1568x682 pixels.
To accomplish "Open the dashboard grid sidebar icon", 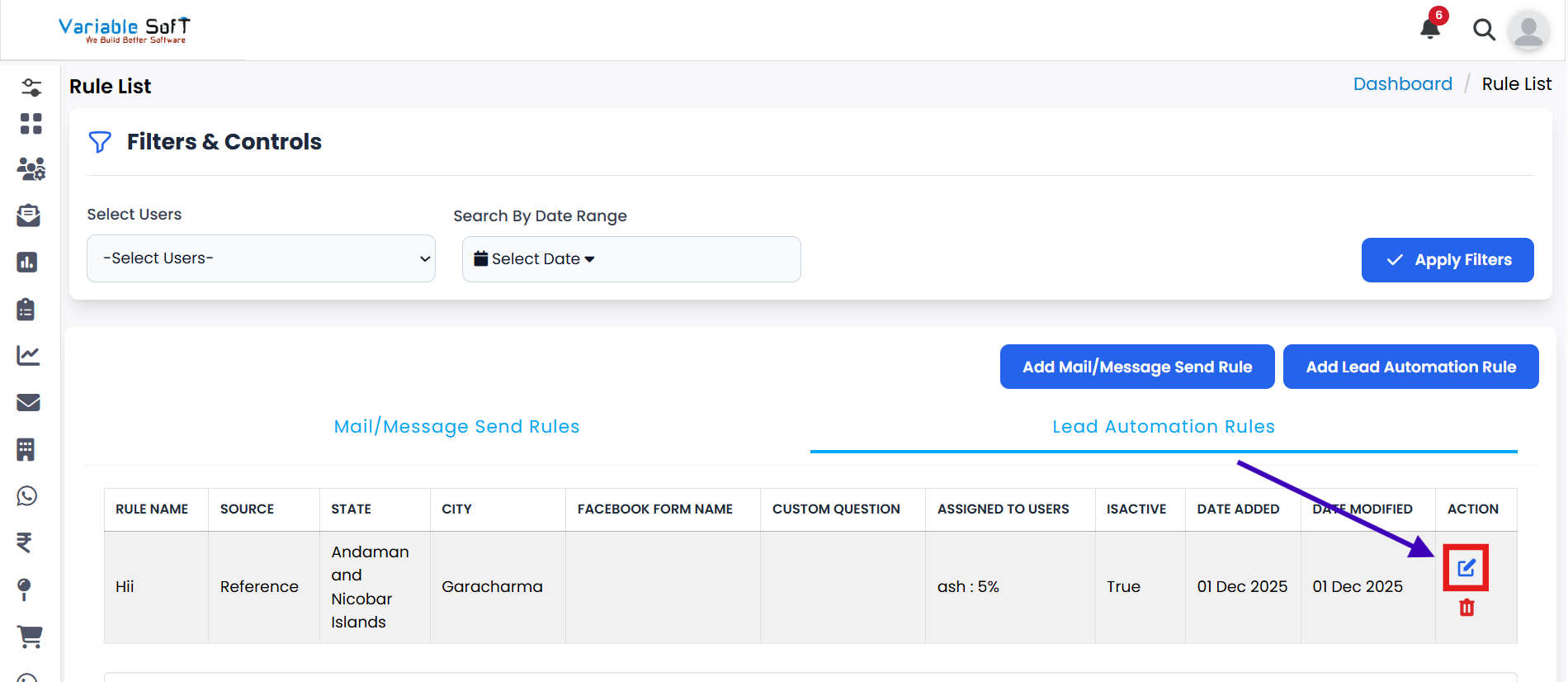I will click(31, 124).
